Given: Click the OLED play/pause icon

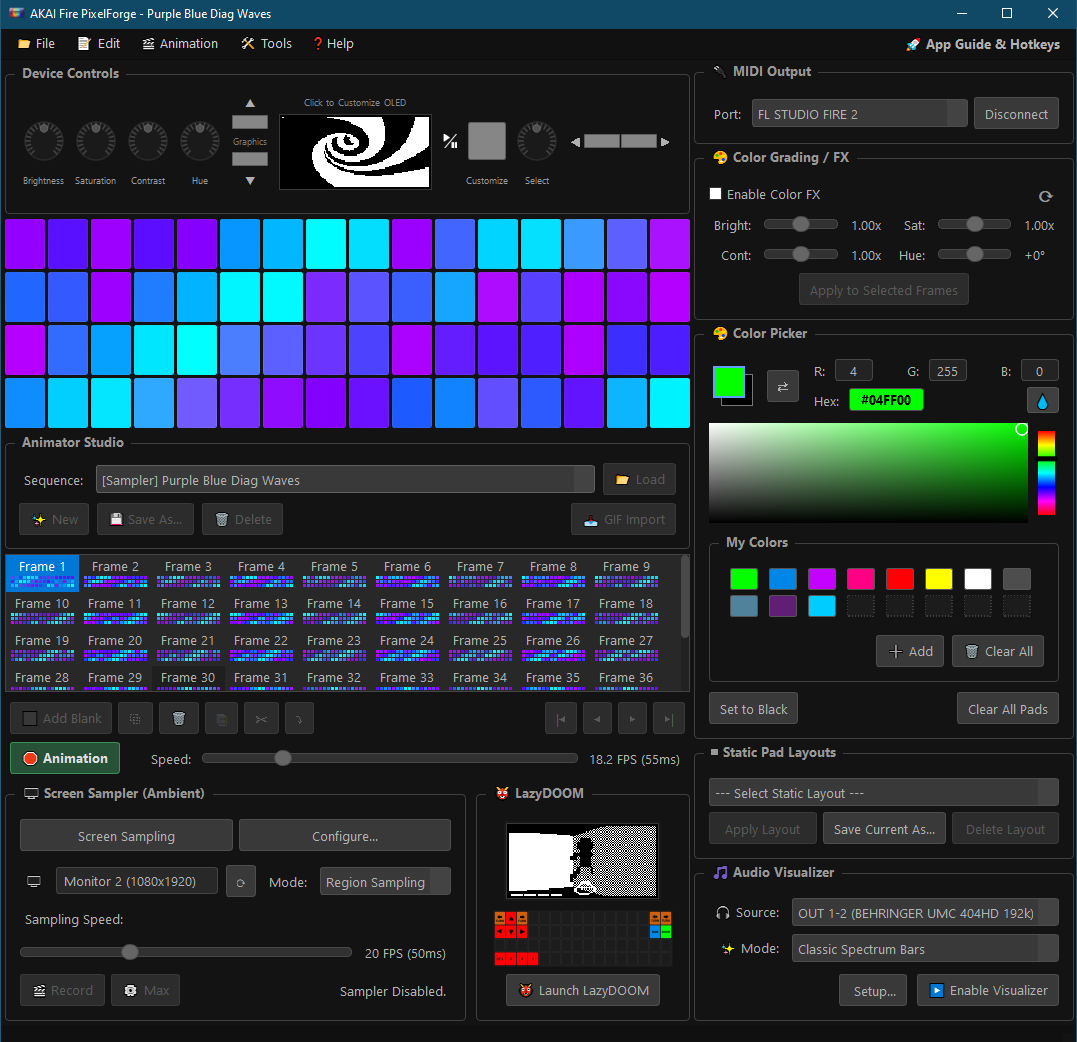Looking at the screenshot, I should coord(450,141).
